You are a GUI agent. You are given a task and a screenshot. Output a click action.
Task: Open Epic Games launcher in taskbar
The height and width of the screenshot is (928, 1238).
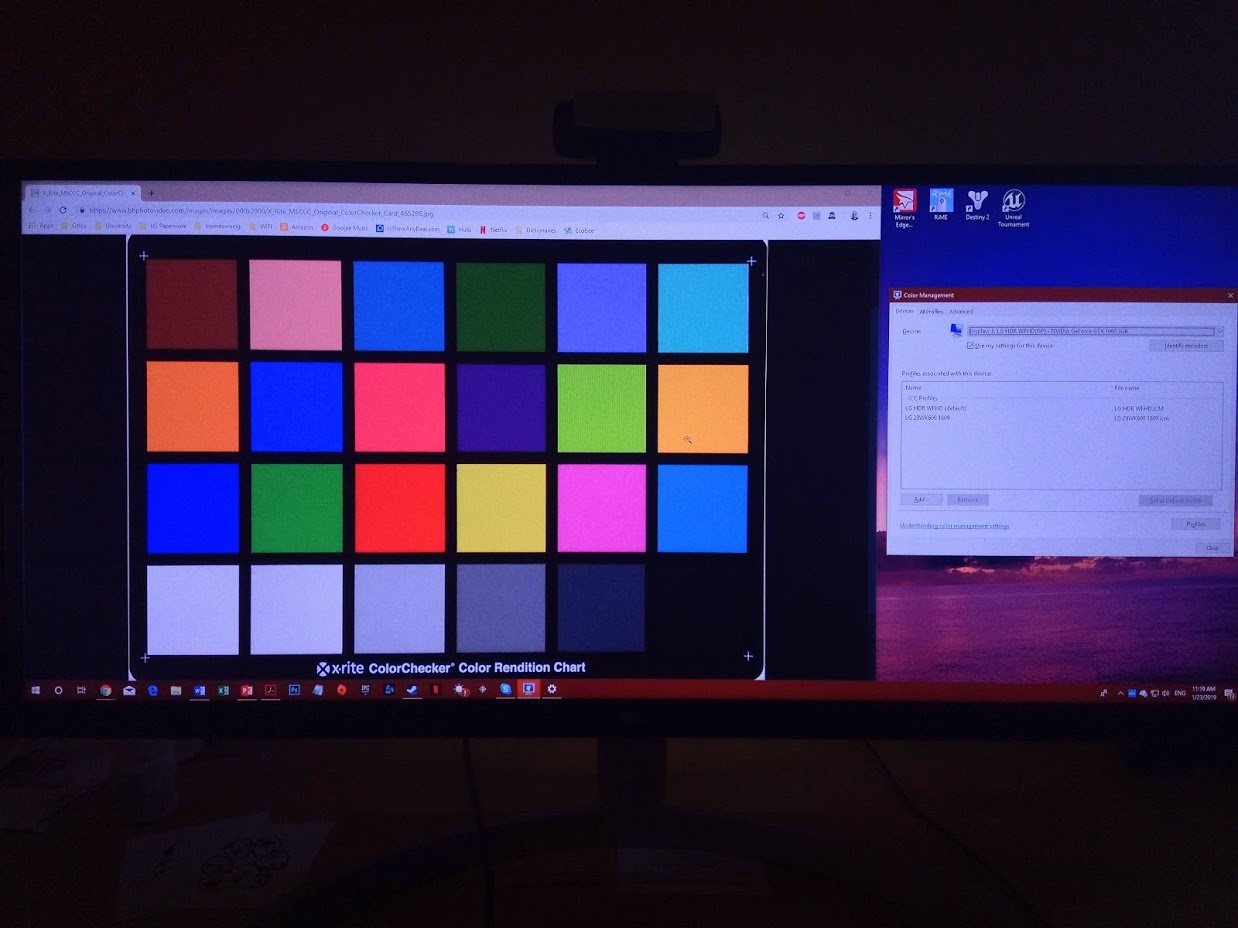365,689
